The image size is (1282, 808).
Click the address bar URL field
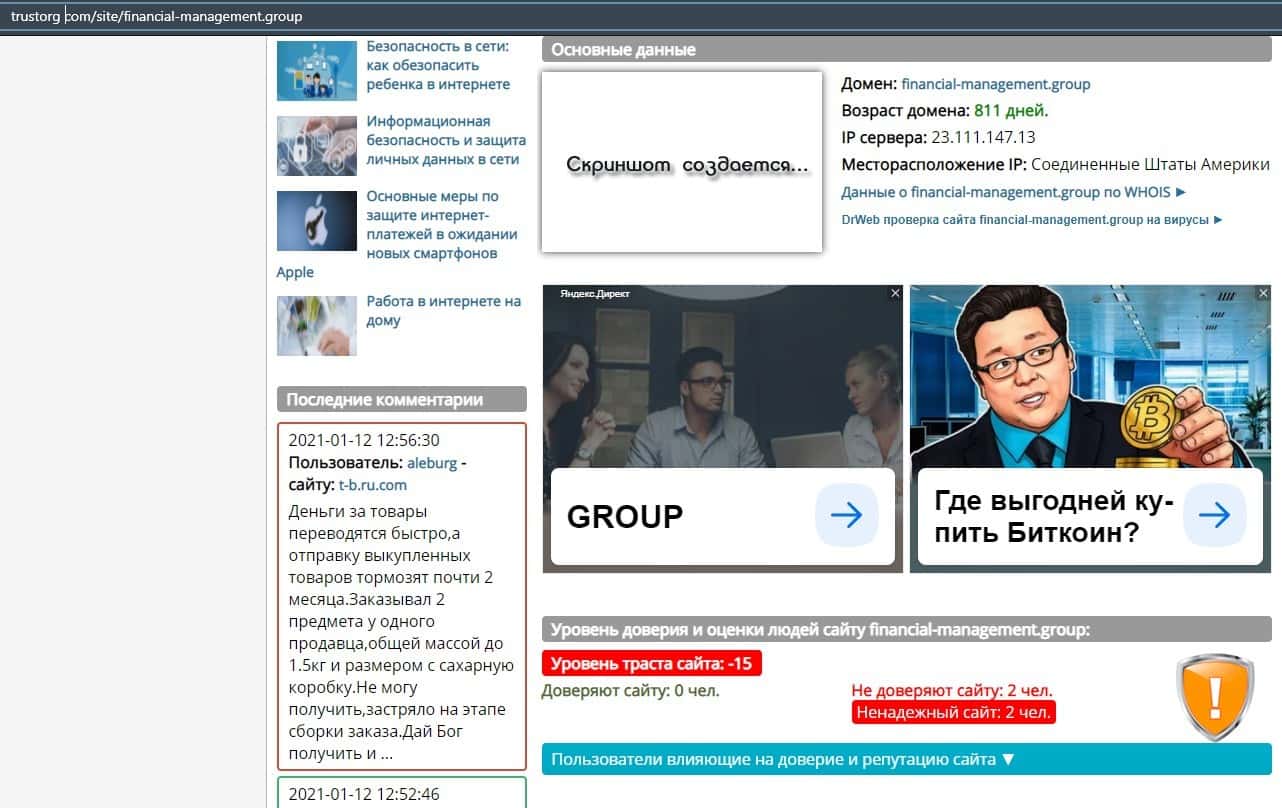pyautogui.click(x=640, y=16)
